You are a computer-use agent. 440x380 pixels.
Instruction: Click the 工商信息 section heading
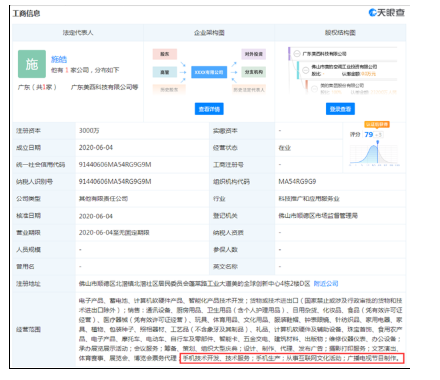[x=26, y=14]
